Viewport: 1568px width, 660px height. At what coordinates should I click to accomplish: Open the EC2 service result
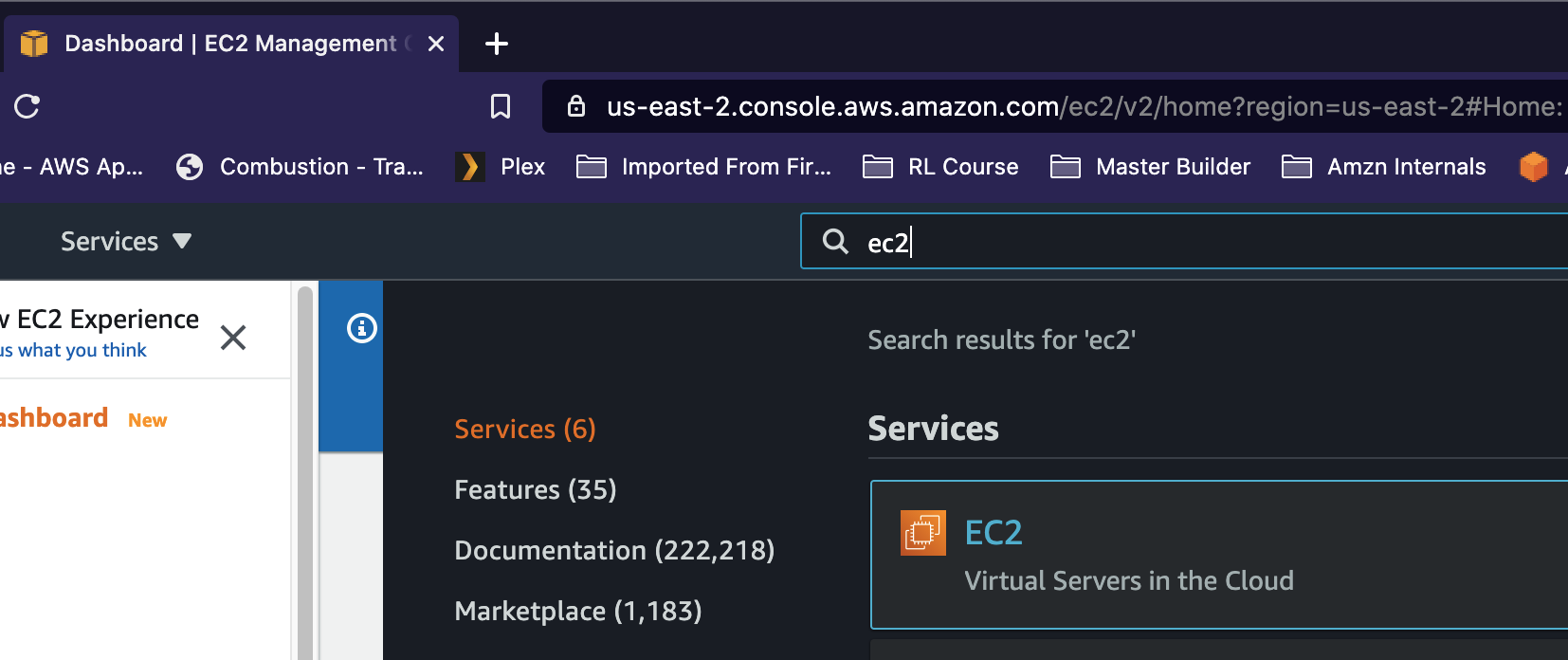pos(1219,555)
